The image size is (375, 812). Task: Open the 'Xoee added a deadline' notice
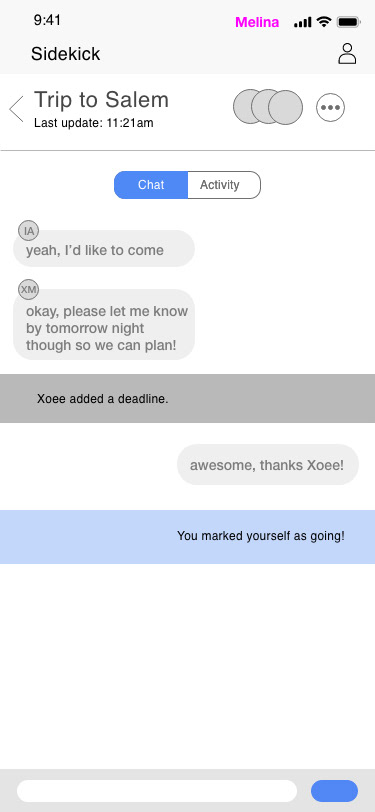point(188,399)
